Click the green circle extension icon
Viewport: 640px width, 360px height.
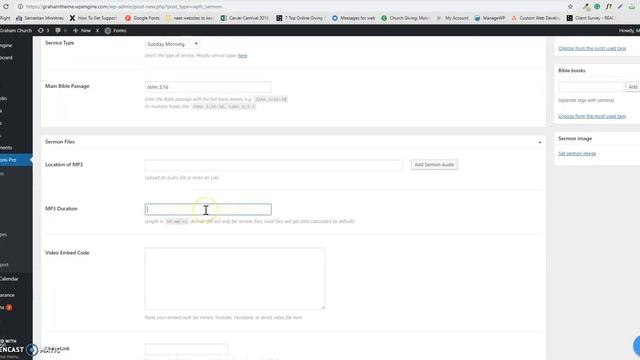(x=597, y=7)
